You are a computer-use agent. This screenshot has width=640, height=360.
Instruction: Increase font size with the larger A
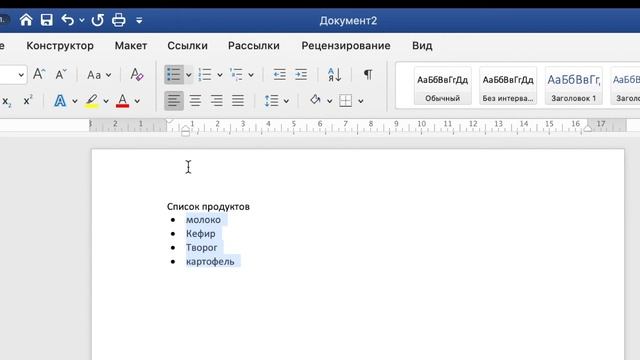(x=39, y=74)
